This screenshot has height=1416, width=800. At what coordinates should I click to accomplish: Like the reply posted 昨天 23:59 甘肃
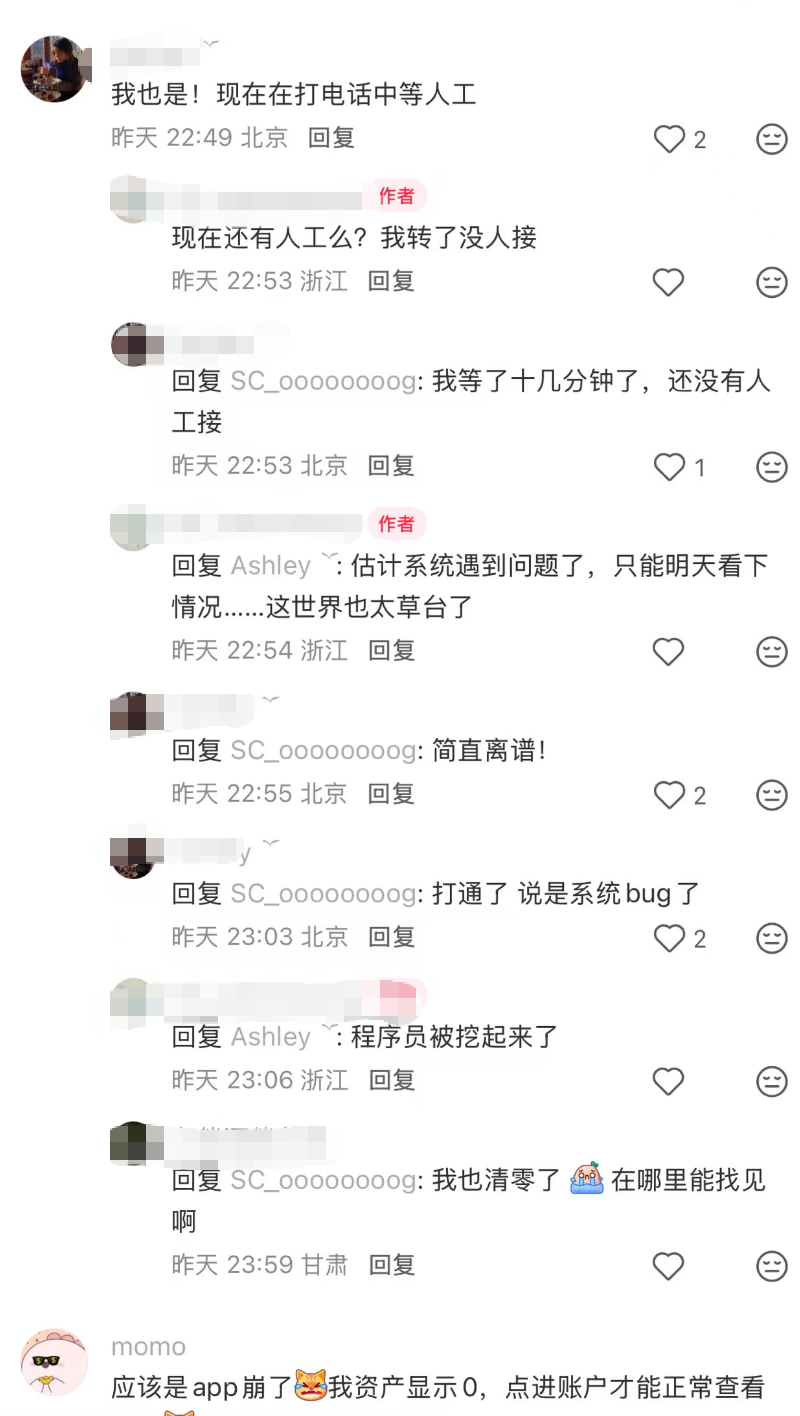pyautogui.click(x=669, y=1266)
